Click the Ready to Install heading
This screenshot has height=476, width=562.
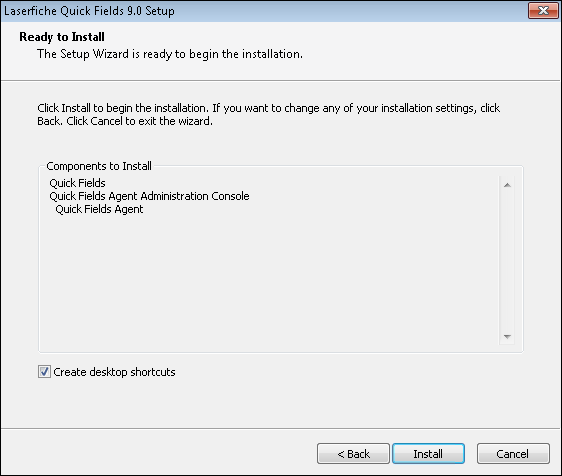[x=62, y=37]
